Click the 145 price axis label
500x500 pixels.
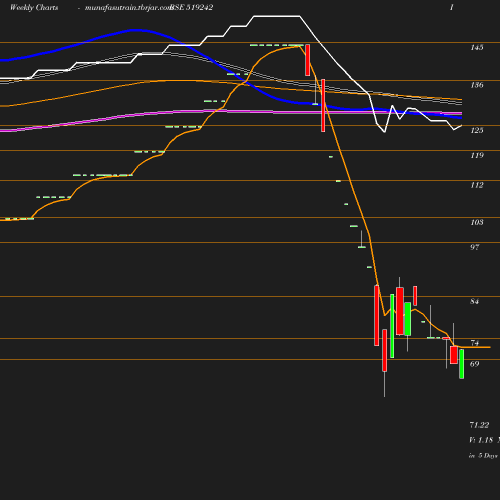477,47
